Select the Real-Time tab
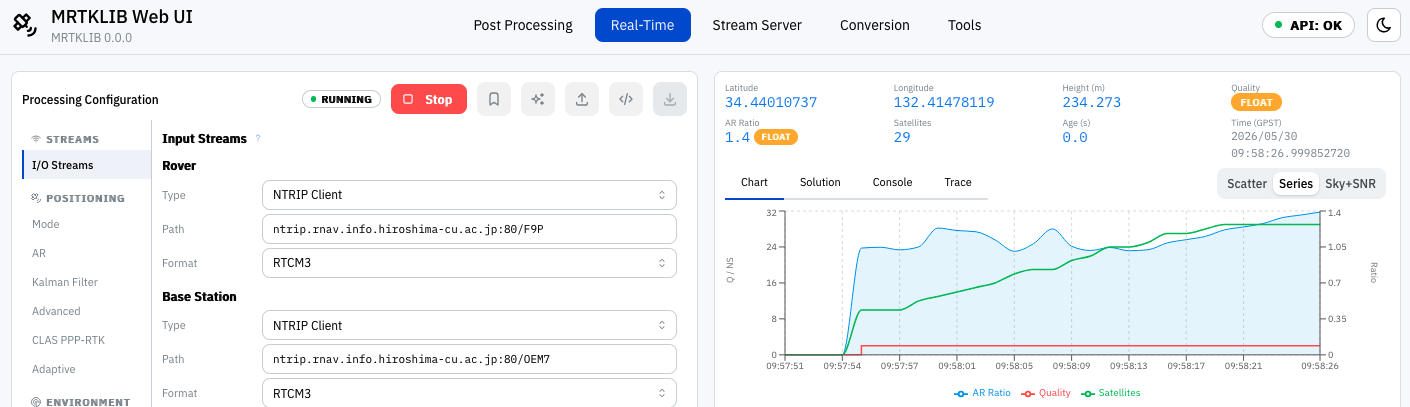 643,25
